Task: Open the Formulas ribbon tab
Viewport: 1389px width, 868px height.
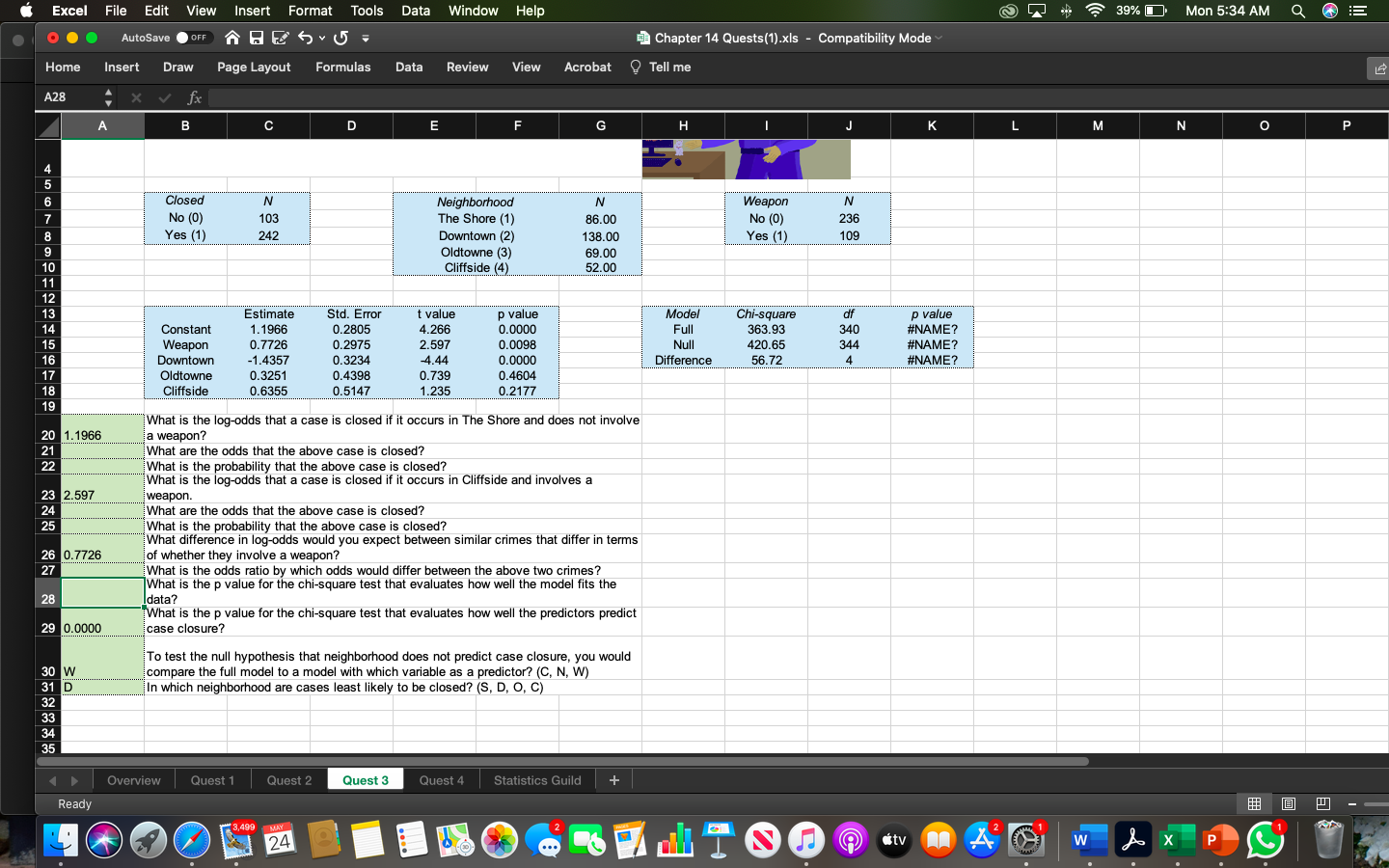Action: (343, 68)
